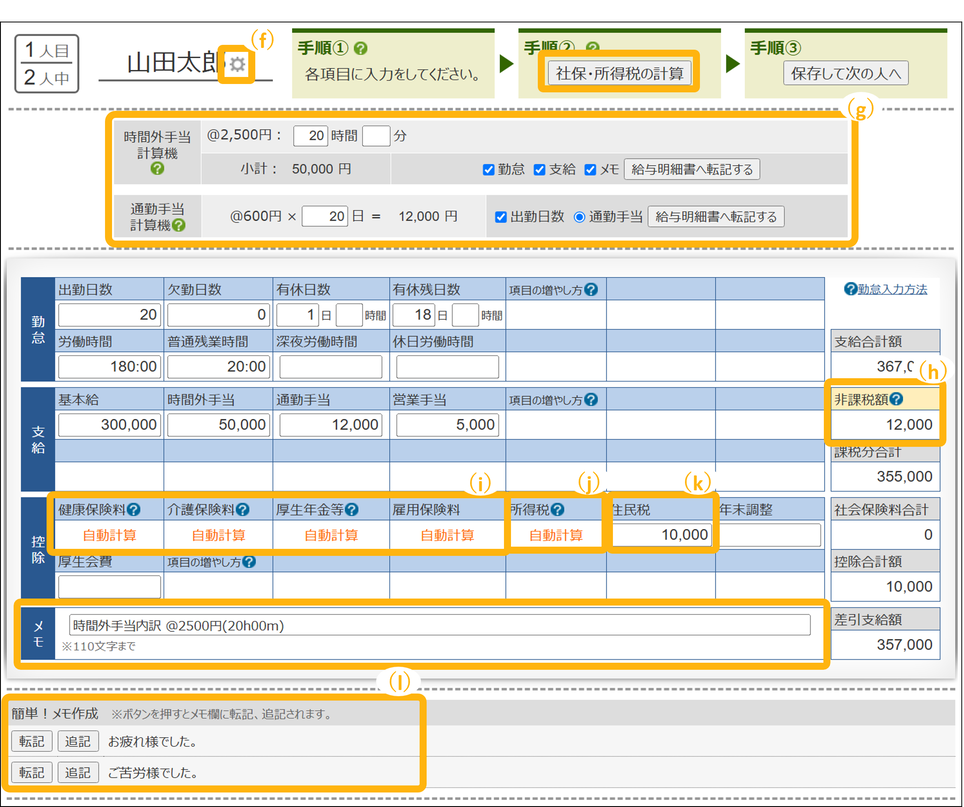This screenshot has height=807, width=964.
Task: Click help icon next to 非課税額
Action: point(896,399)
